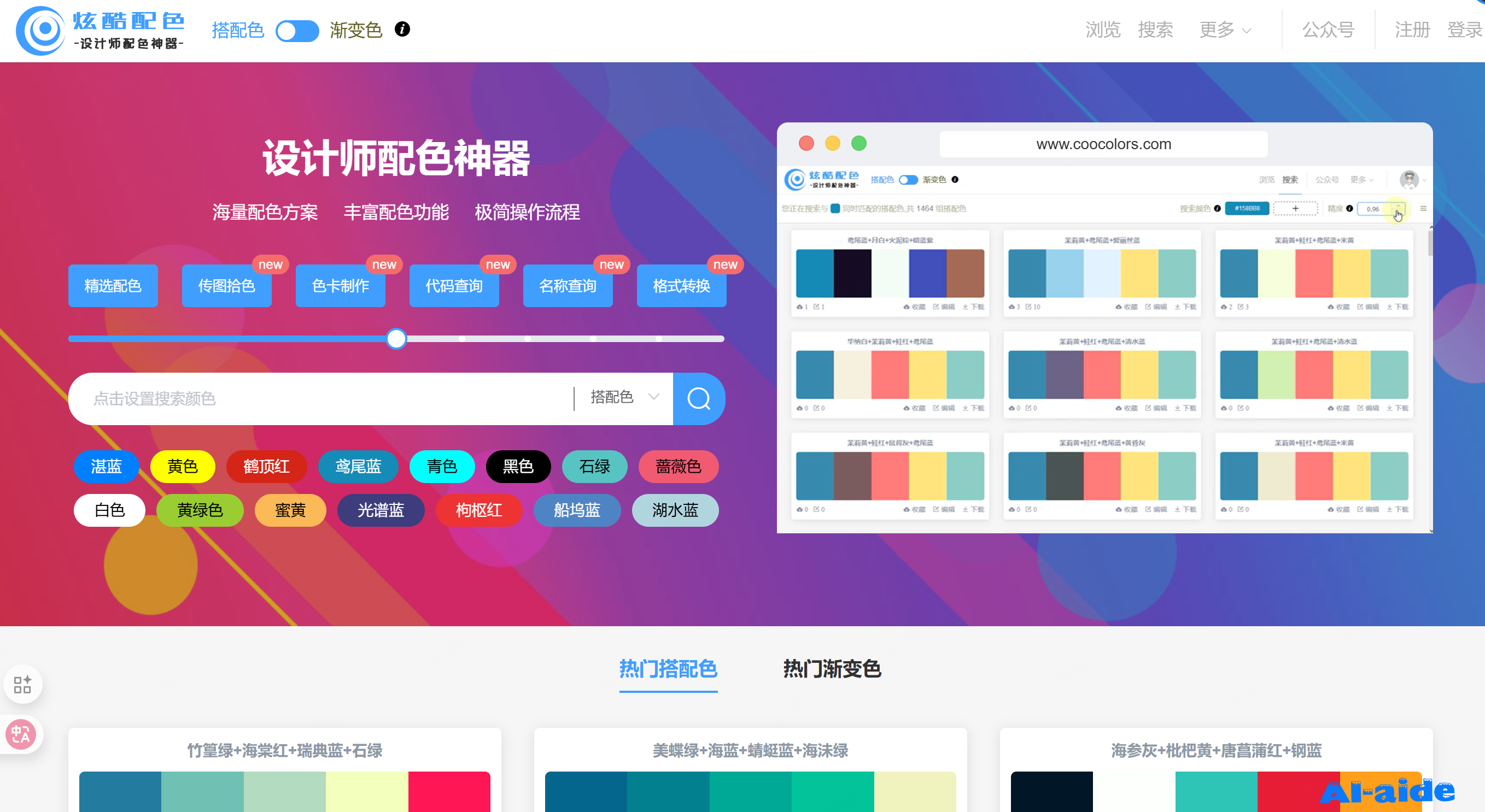Image resolution: width=1485 pixels, height=812 pixels.
Task: Click the 代码查询 button
Action: coord(454,285)
